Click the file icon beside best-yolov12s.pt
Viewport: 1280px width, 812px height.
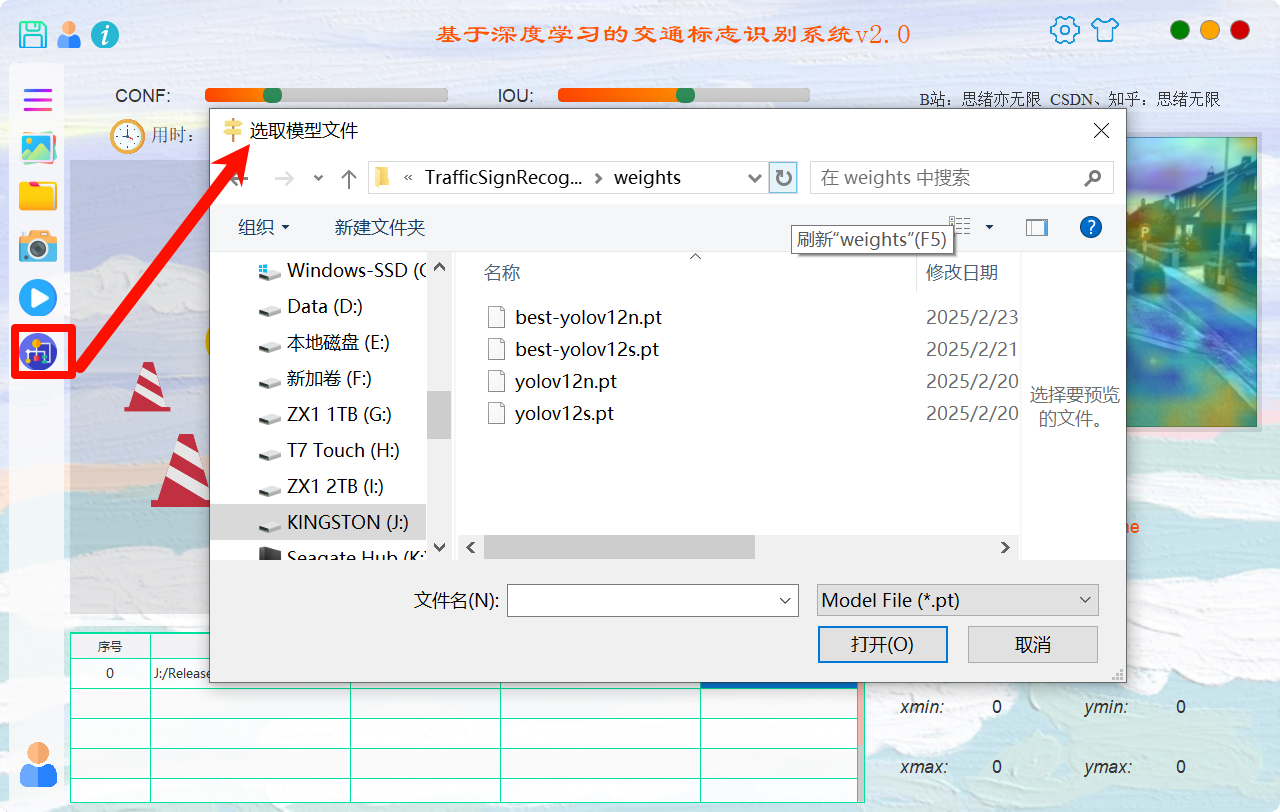pos(497,349)
